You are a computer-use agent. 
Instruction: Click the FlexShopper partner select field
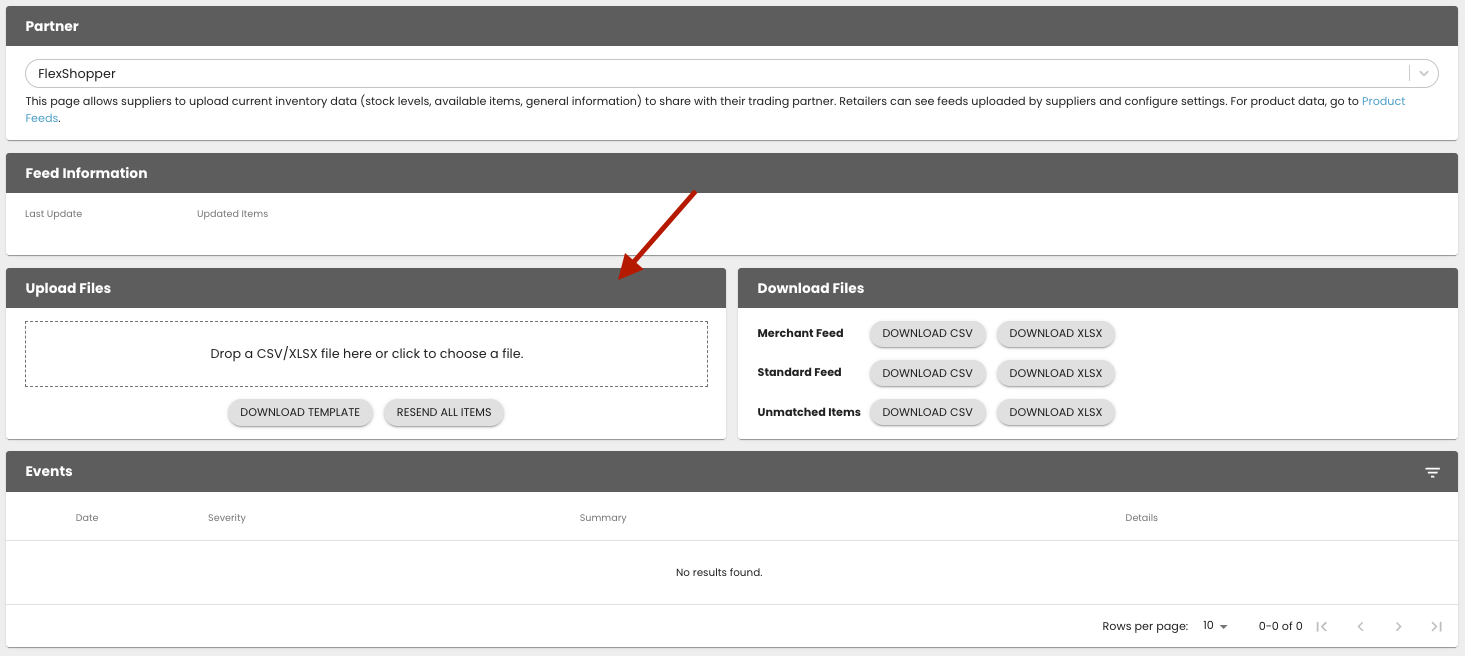pyautogui.click(x=700, y=73)
